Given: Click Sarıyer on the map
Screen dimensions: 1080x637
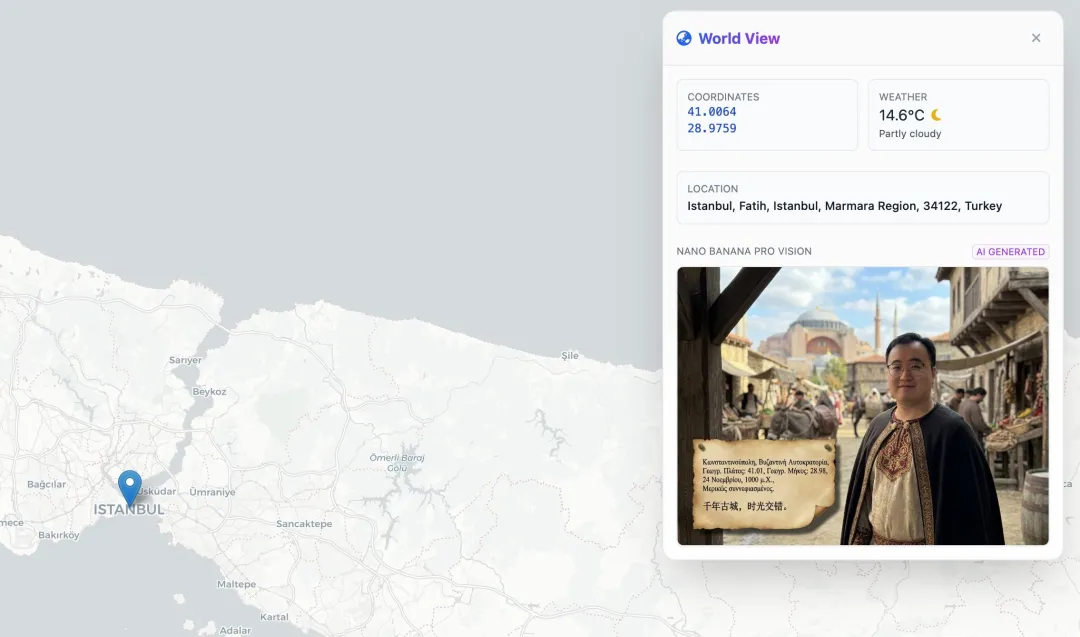Looking at the screenshot, I should coord(185,360).
